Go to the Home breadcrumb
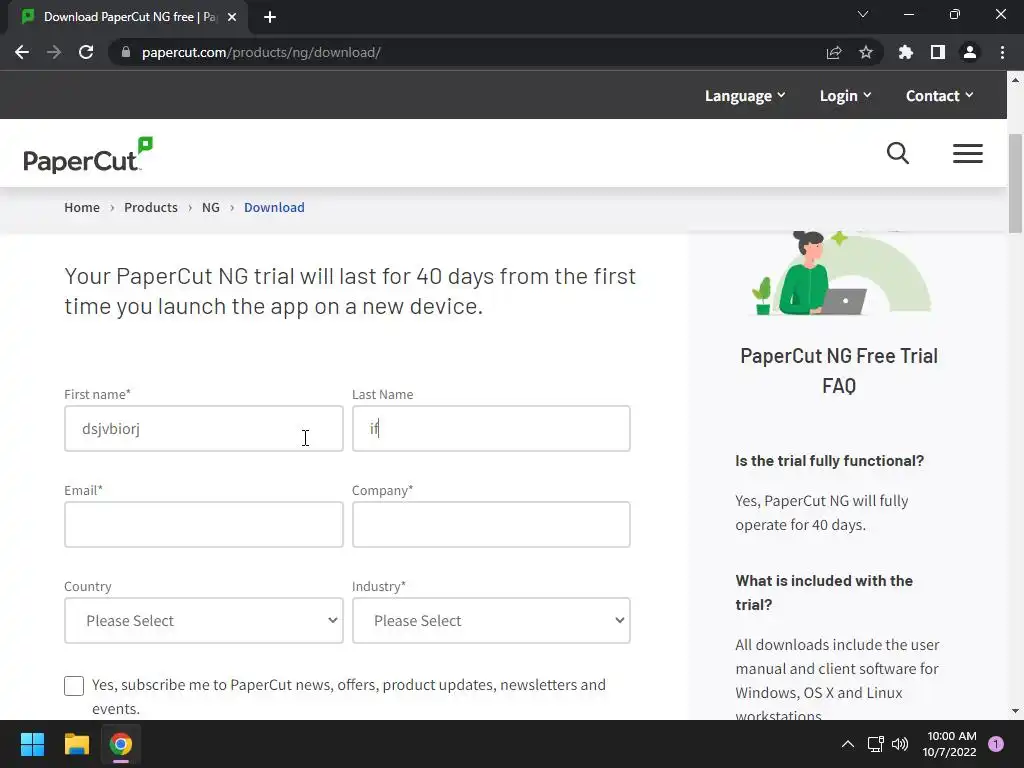Image resolution: width=1024 pixels, height=768 pixels. coord(82,208)
